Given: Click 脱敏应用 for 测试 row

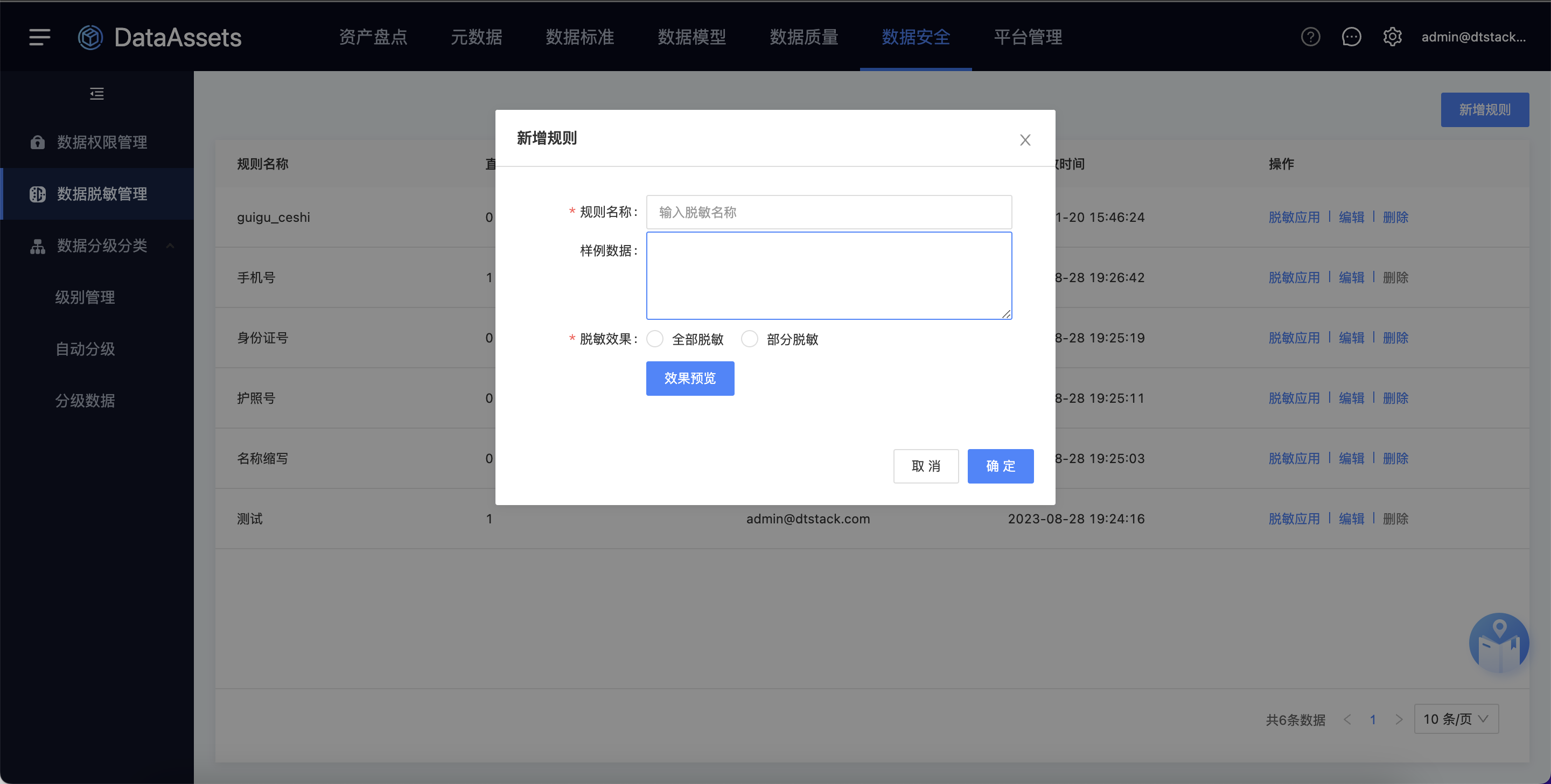Looking at the screenshot, I should tap(1294, 519).
